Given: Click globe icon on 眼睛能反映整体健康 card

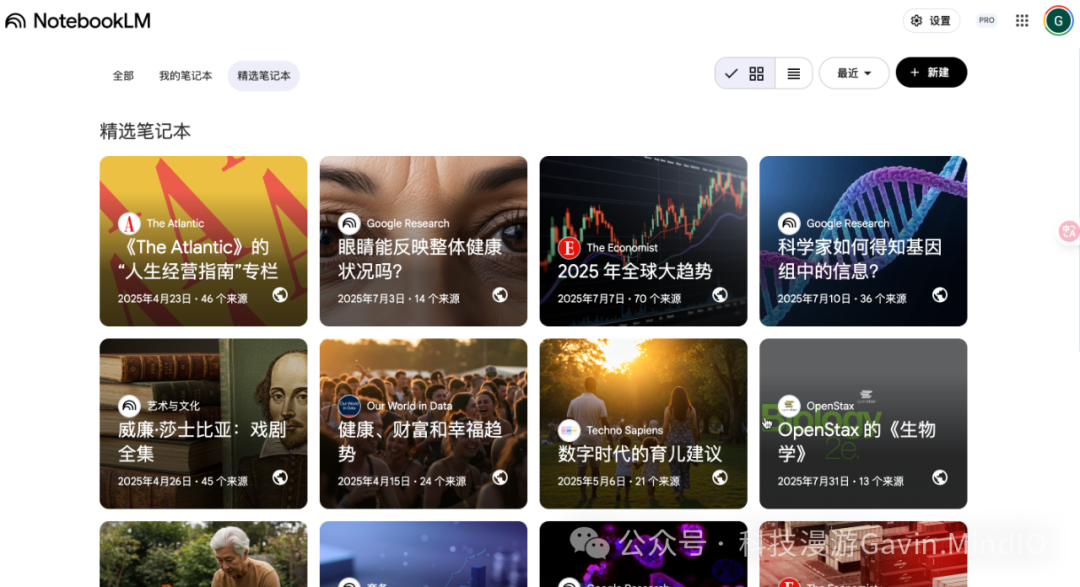Looking at the screenshot, I should tap(500, 295).
